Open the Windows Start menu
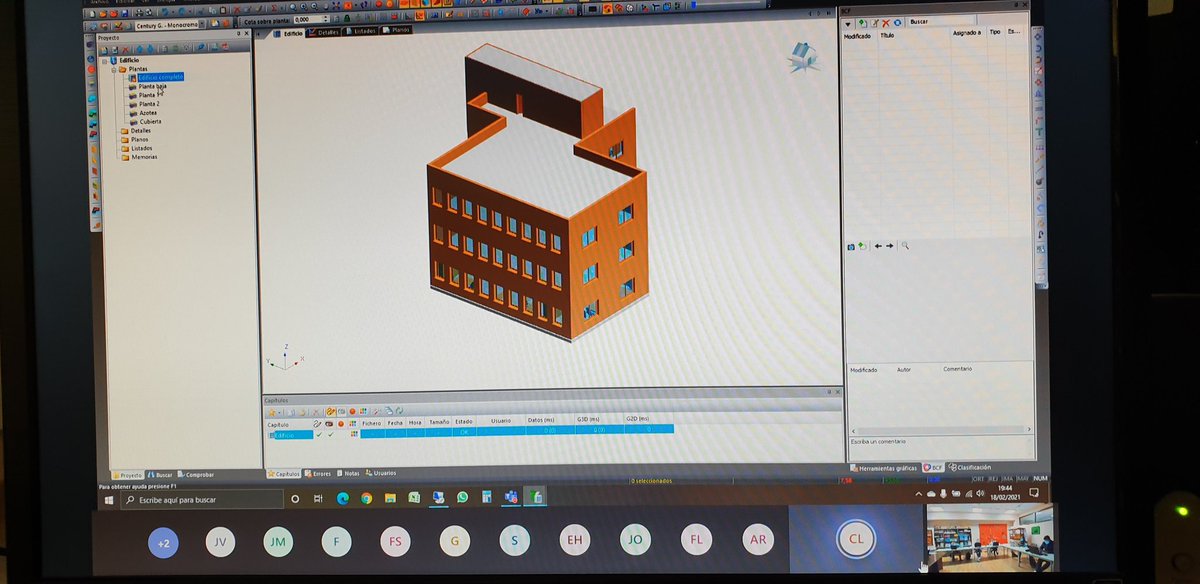1200x584 pixels. coord(110,498)
